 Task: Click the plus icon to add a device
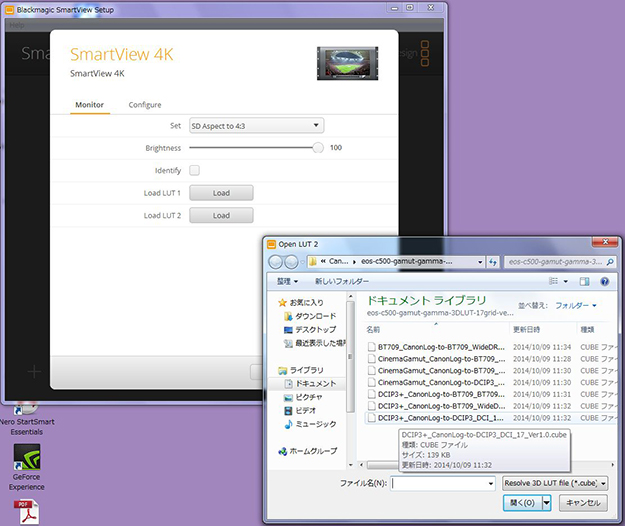33,372
